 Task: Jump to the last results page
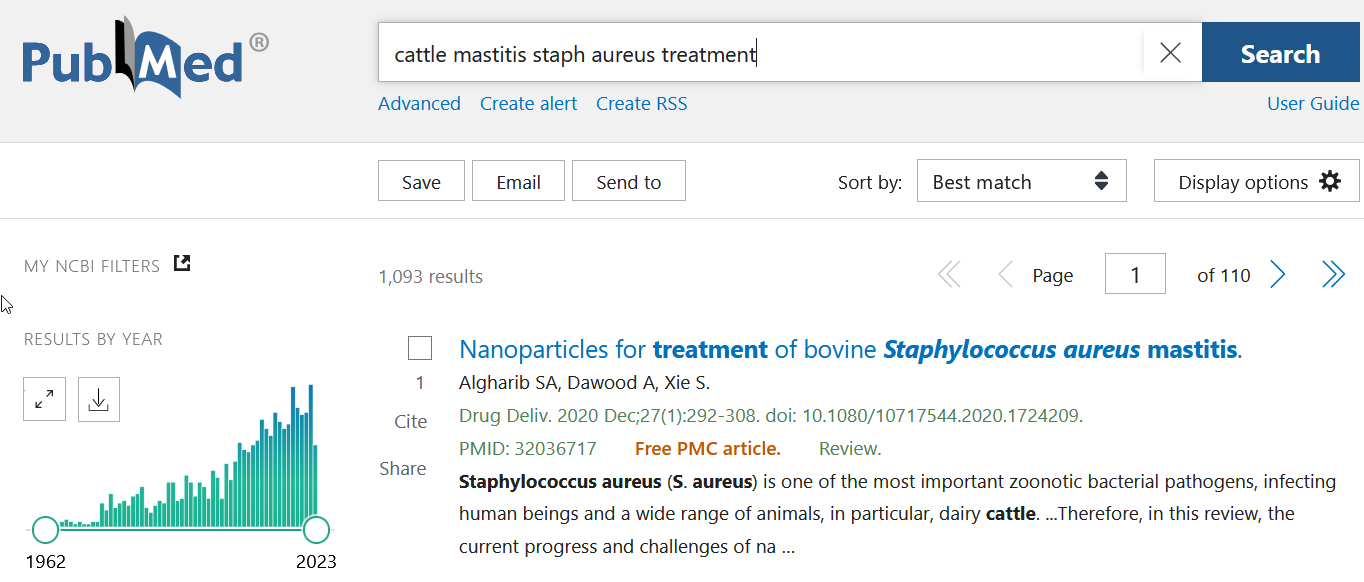point(1333,275)
